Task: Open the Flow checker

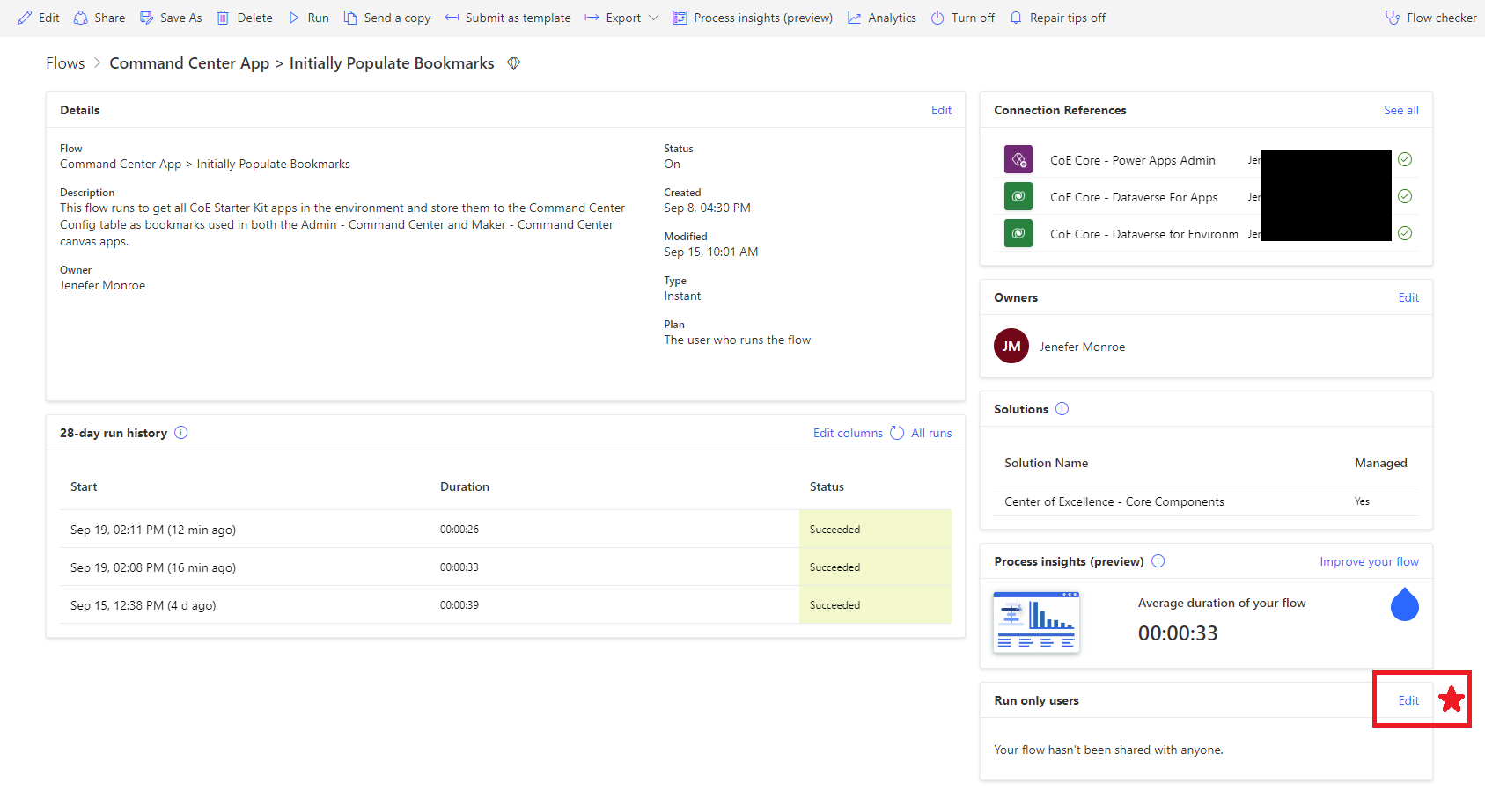Action: pyautogui.click(x=1430, y=18)
